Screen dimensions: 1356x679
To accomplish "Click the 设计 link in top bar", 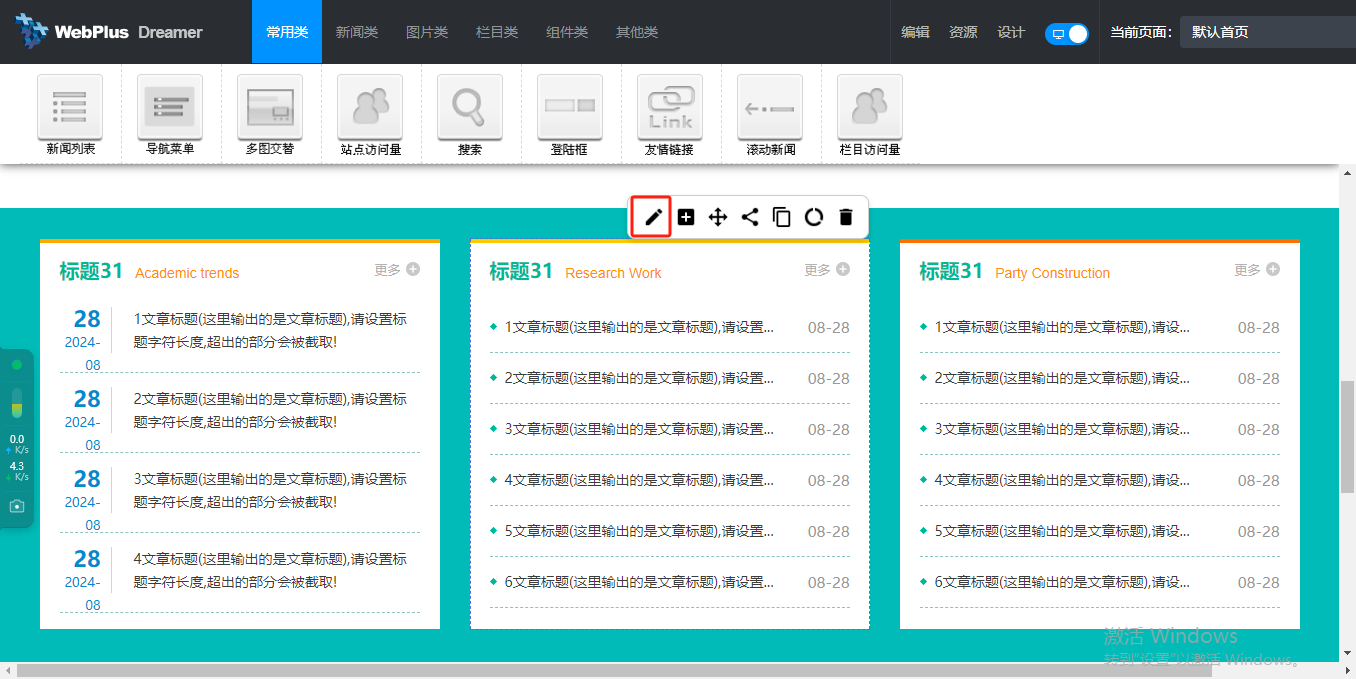I will pyautogui.click(x=1011, y=32).
